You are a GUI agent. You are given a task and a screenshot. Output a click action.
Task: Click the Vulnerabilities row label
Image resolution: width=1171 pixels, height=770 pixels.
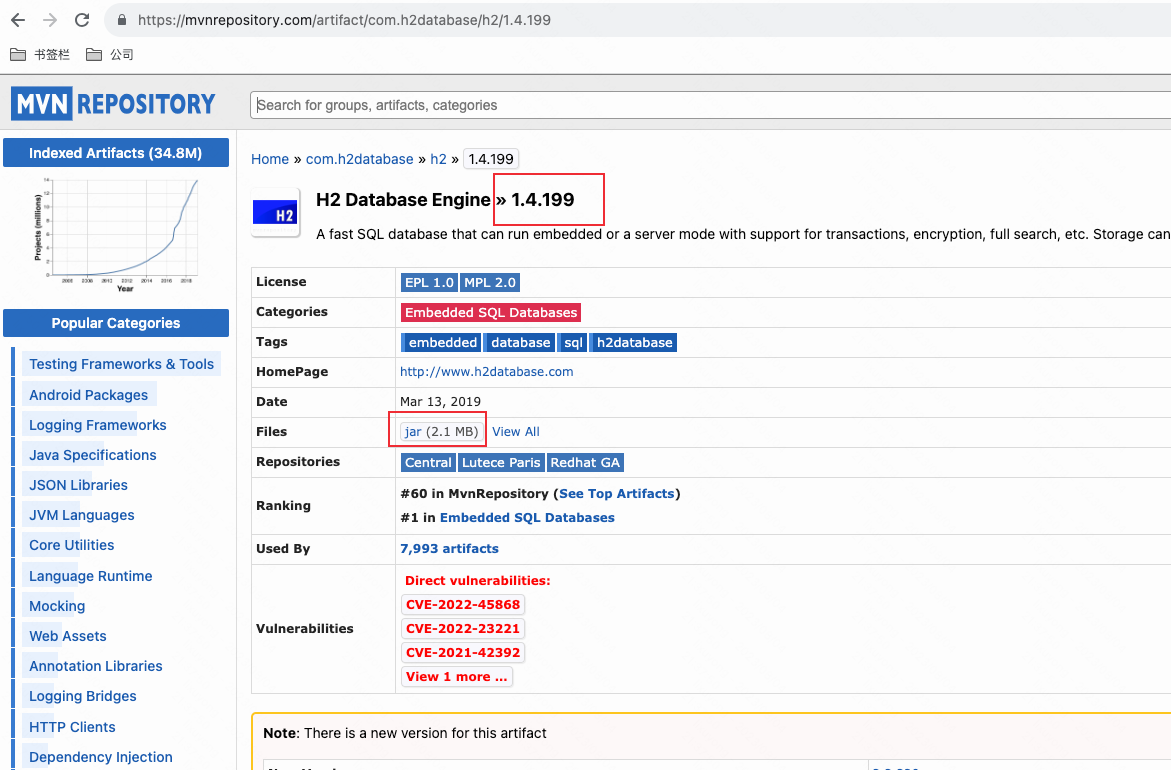click(x=305, y=629)
